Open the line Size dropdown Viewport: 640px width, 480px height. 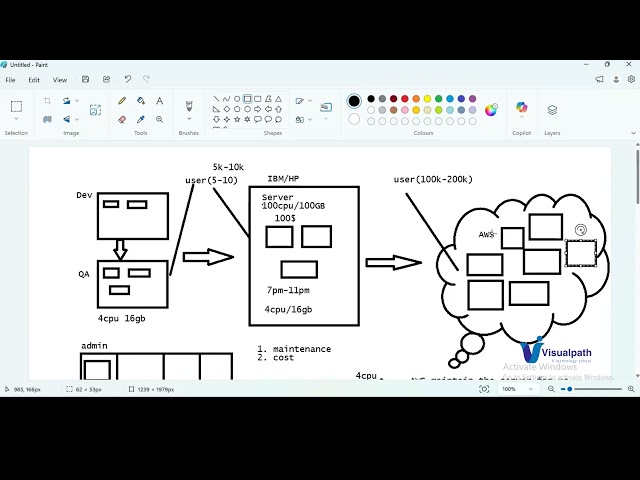point(326,119)
